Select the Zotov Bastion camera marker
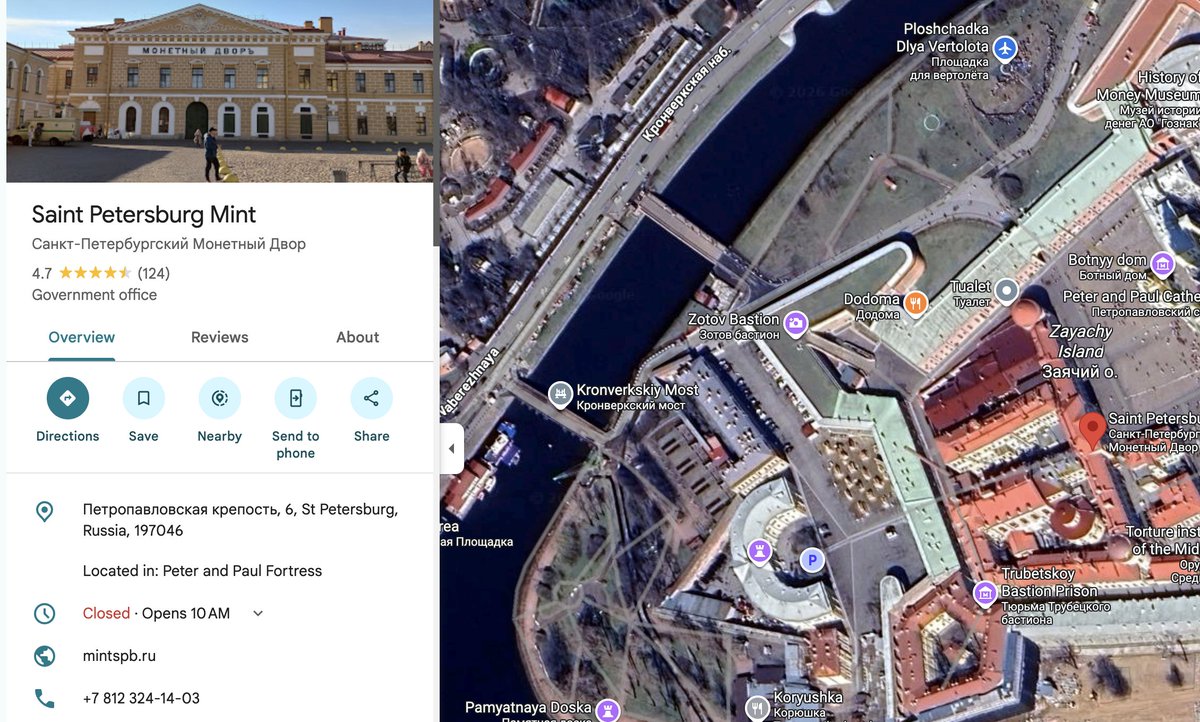The width and height of the screenshot is (1200, 722). click(x=796, y=322)
